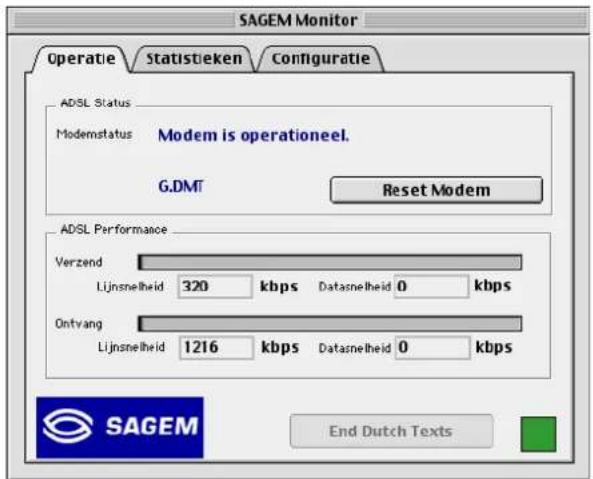Click the End Dutch Texts button
This screenshot has height=479, width=593.
[x=391, y=431]
